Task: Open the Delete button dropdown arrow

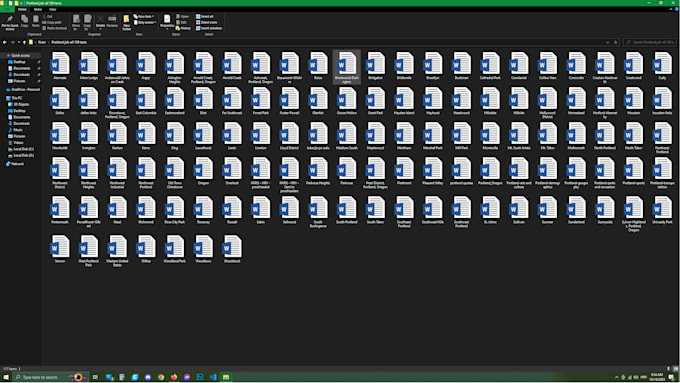Action: coord(101,29)
